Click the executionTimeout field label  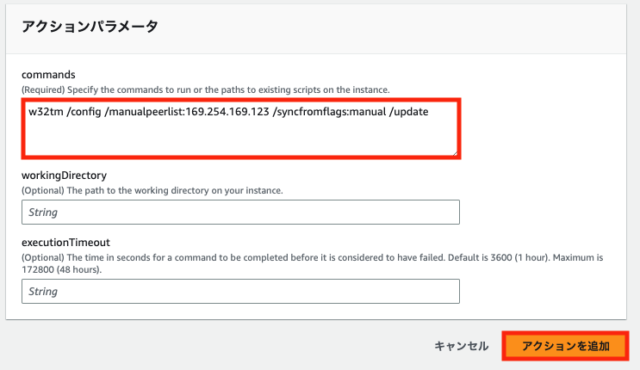tap(66, 242)
